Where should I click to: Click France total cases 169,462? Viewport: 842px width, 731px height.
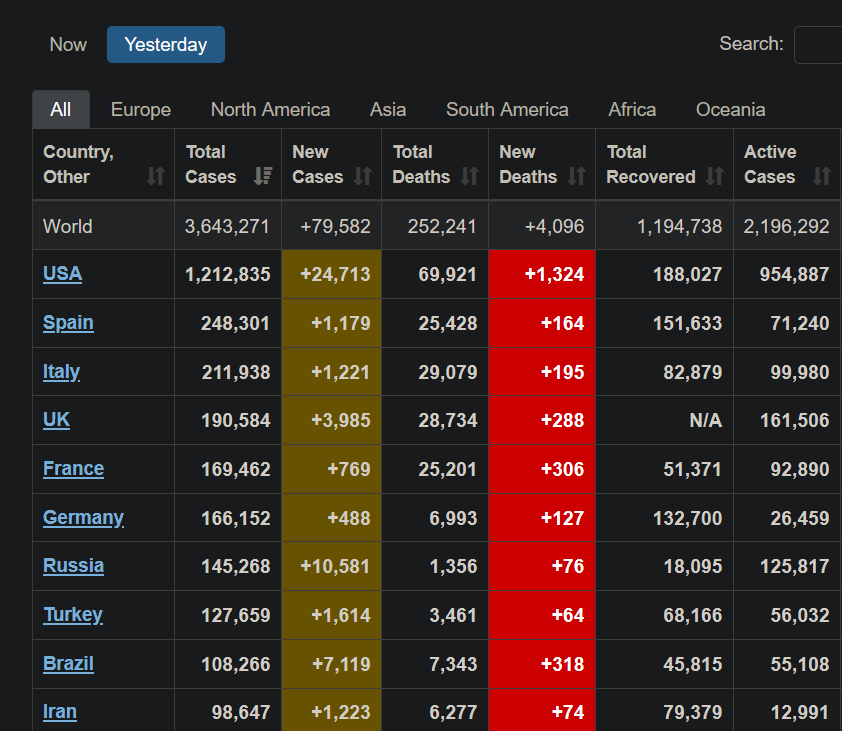point(236,469)
